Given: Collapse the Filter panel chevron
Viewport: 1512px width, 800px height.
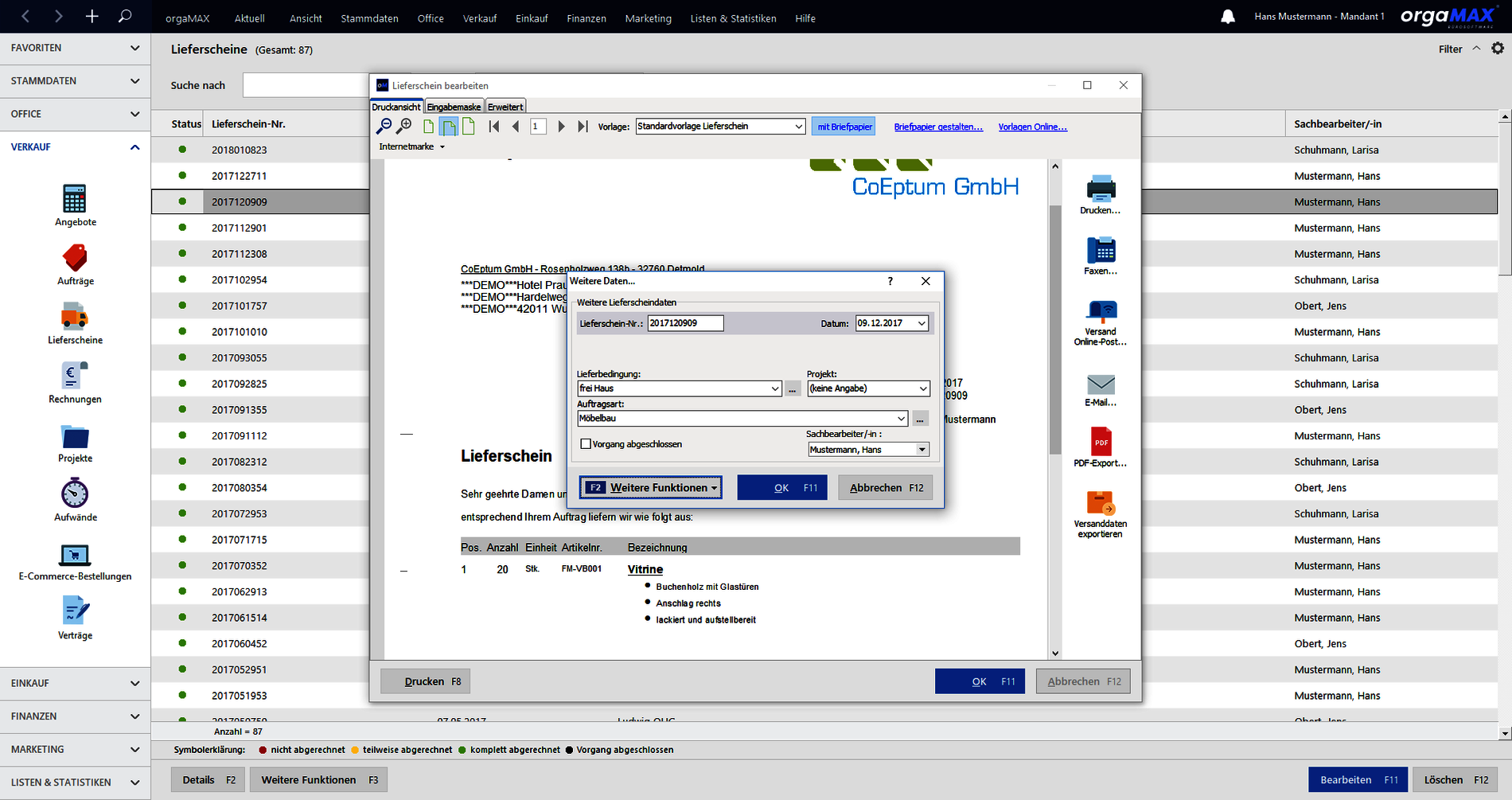Looking at the screenshot, I should (x=1476, y=49).
